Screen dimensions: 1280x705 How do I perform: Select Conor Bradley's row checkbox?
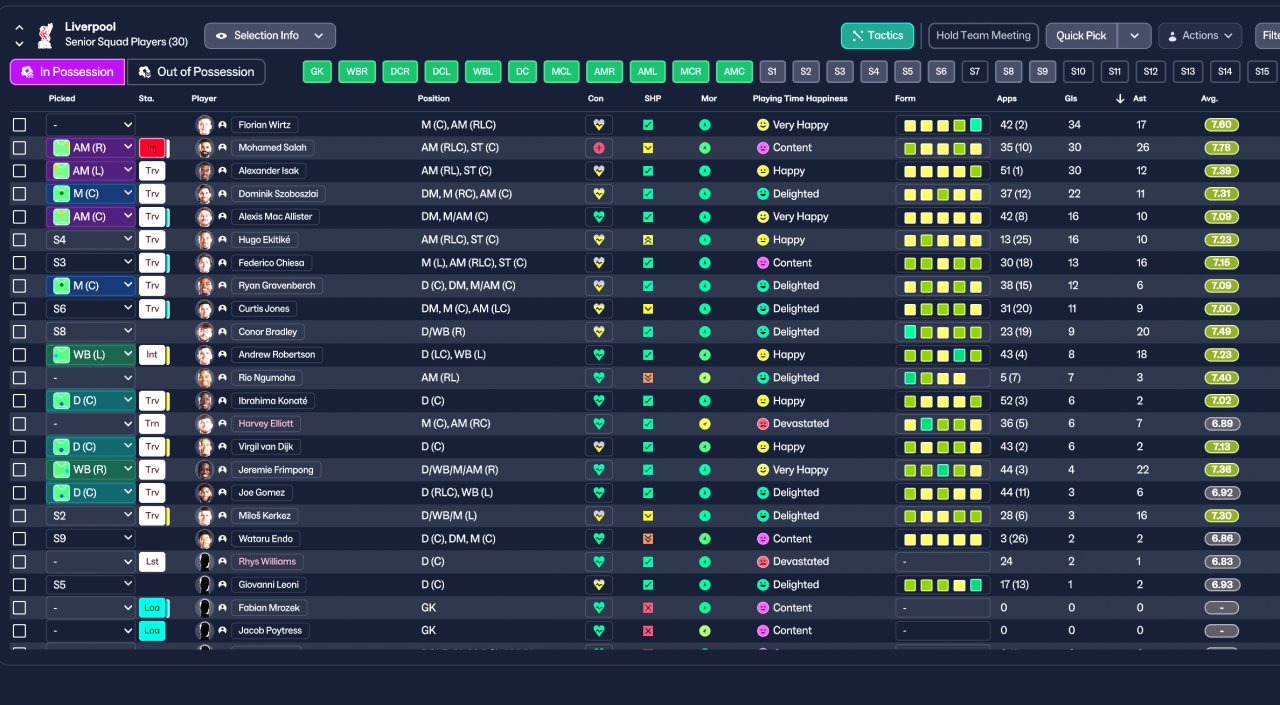(x=19, y=332)
